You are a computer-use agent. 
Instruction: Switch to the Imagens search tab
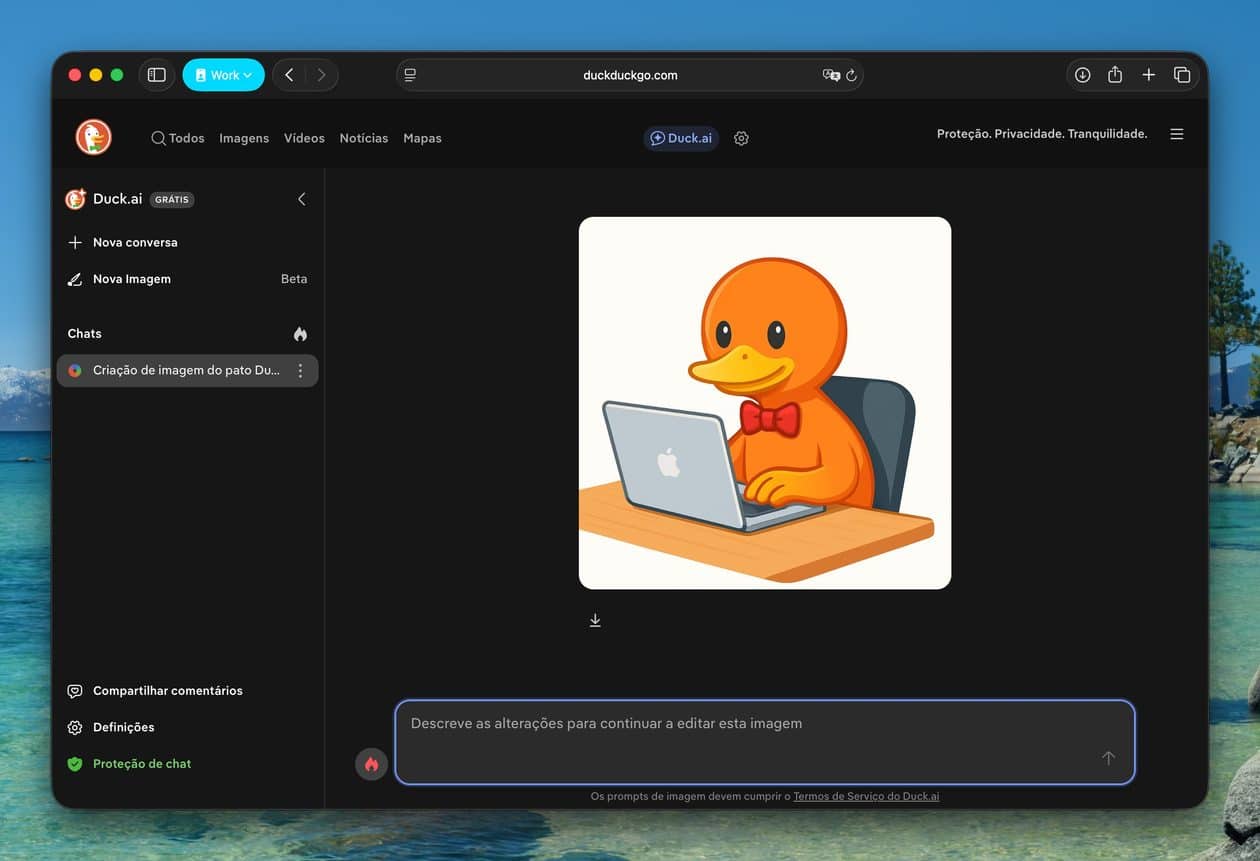click(x=244, y=138)
